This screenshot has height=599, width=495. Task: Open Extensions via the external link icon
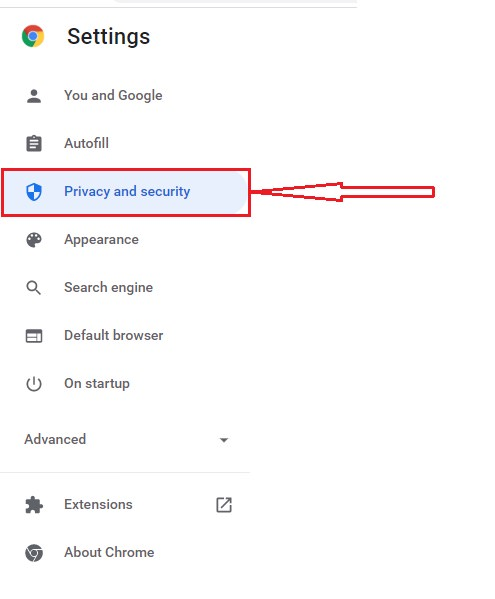click(224, 505)
